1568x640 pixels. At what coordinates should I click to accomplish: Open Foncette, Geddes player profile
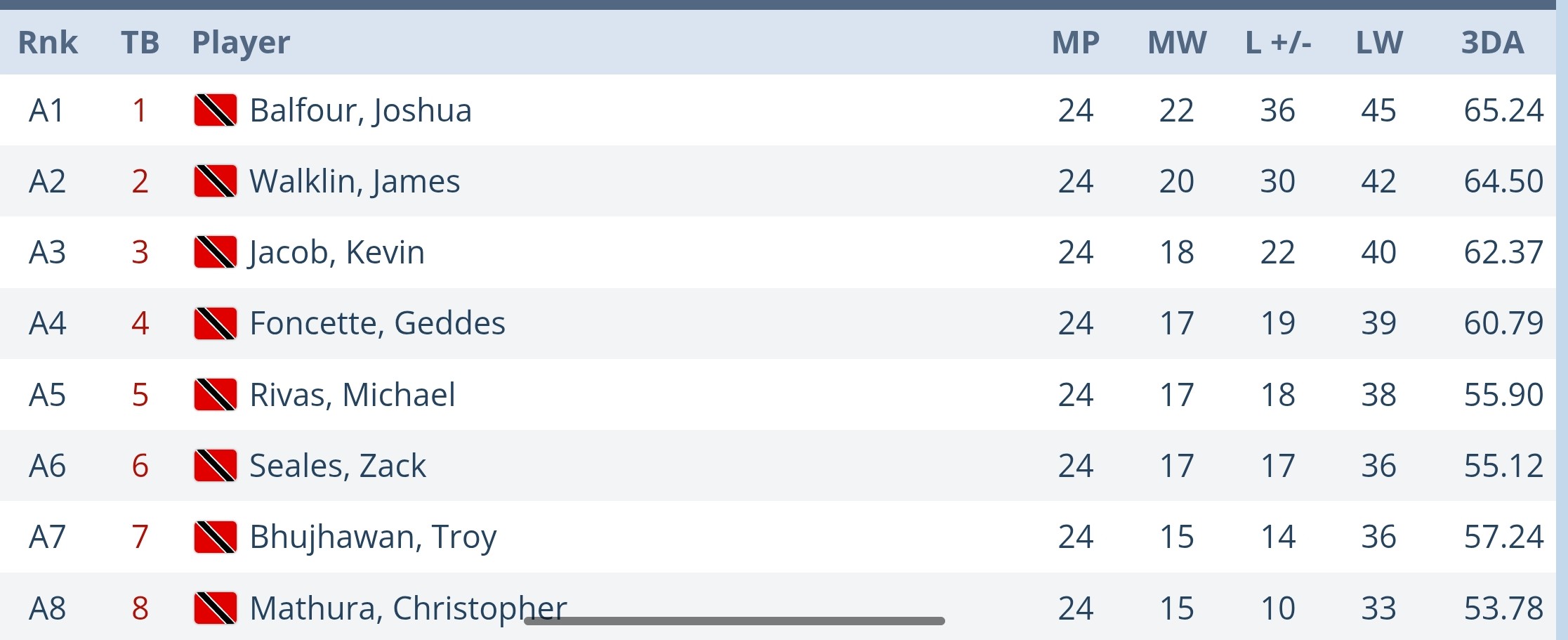[x=377, y=323]
